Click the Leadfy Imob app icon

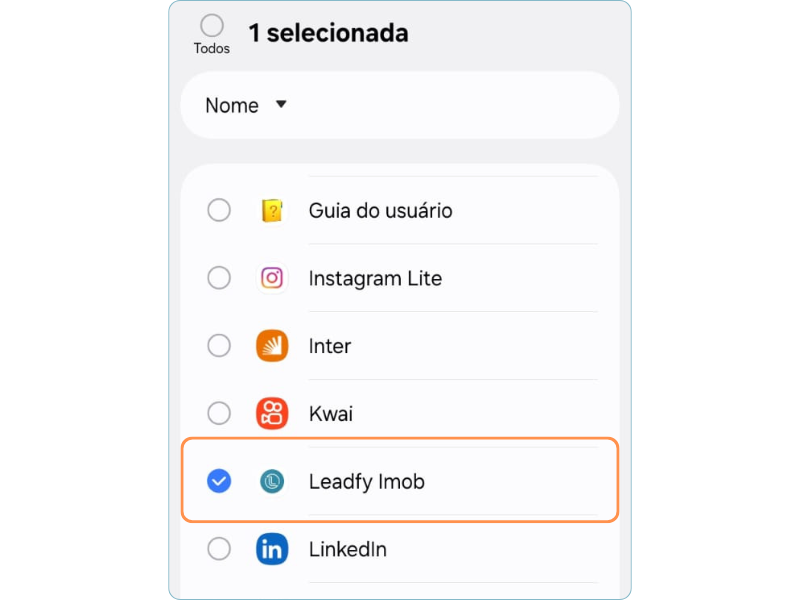point(272,481)
